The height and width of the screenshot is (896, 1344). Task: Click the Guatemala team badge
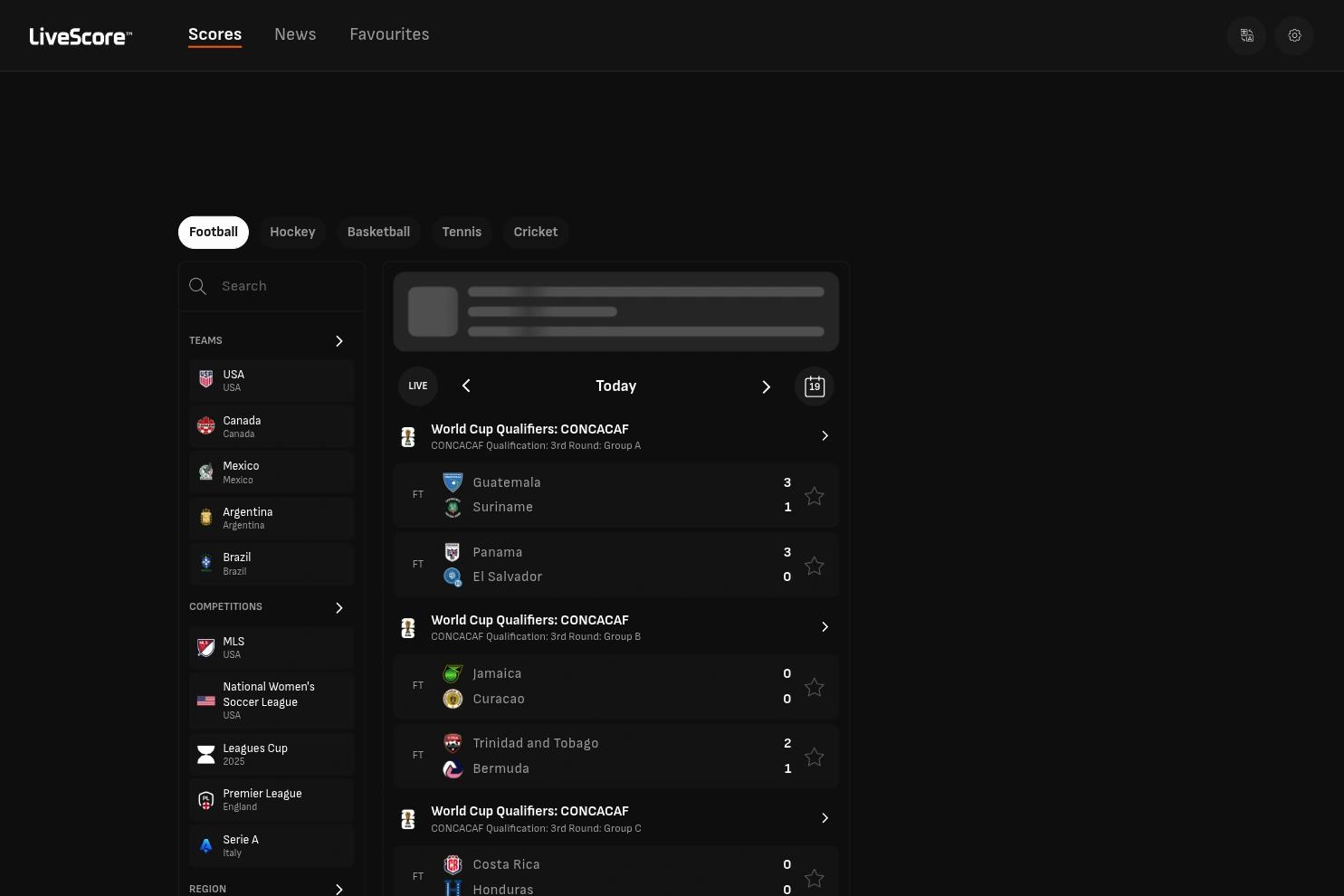pyautogui.click(x=453, y=482)
